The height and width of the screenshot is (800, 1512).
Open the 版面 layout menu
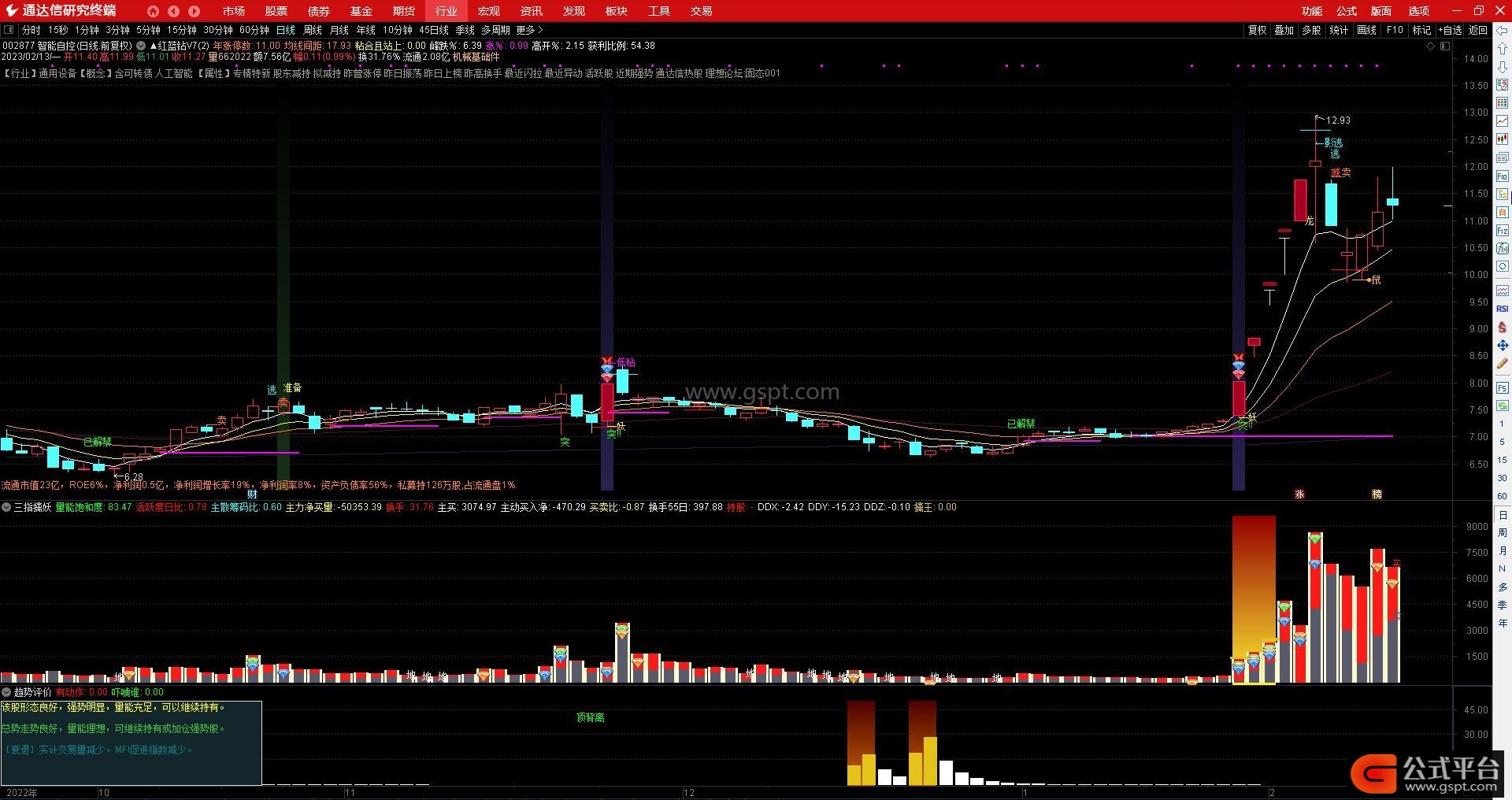click(1381, 11)
